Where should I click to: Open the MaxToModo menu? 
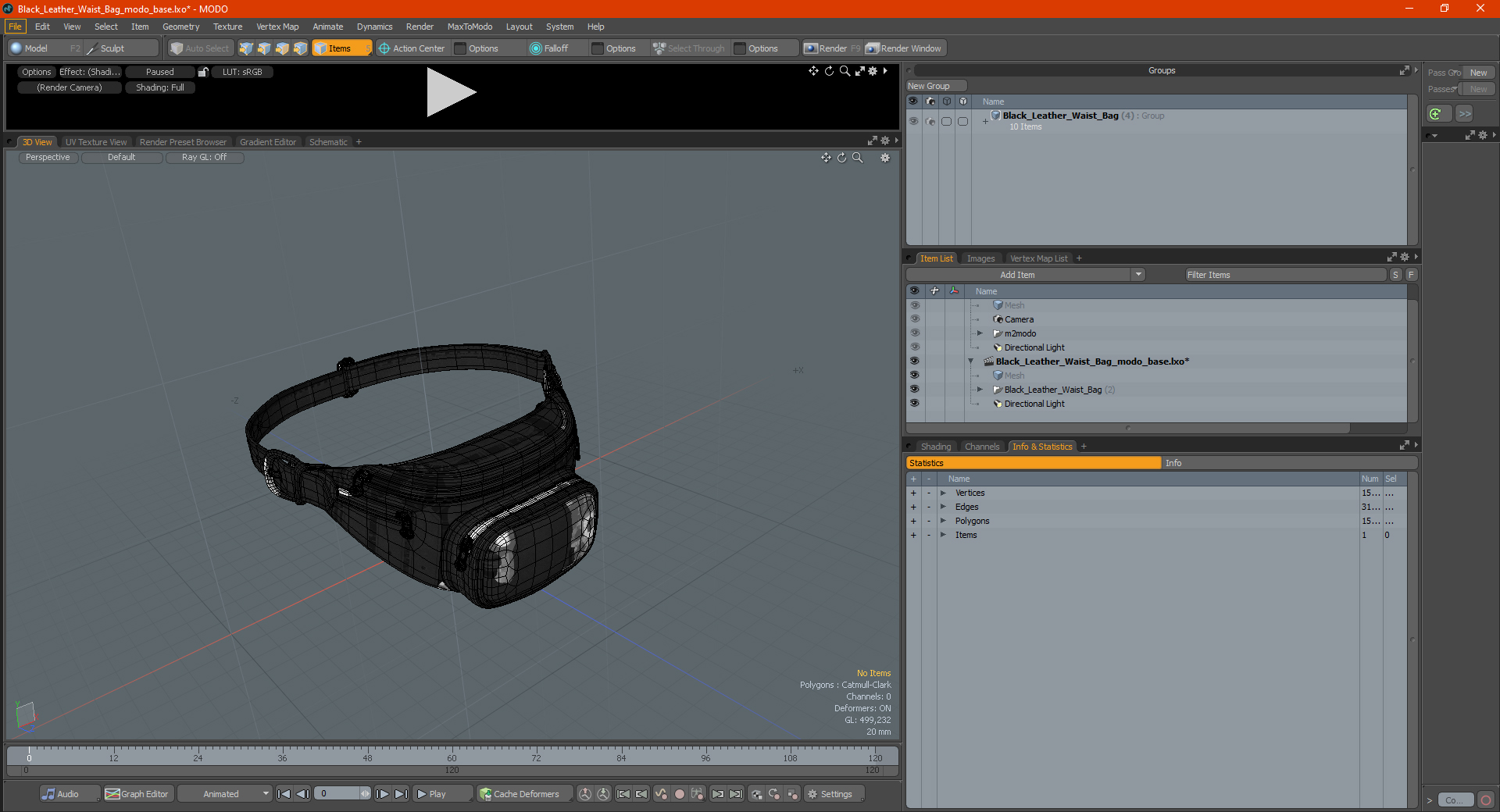click(x=470, y=27)
